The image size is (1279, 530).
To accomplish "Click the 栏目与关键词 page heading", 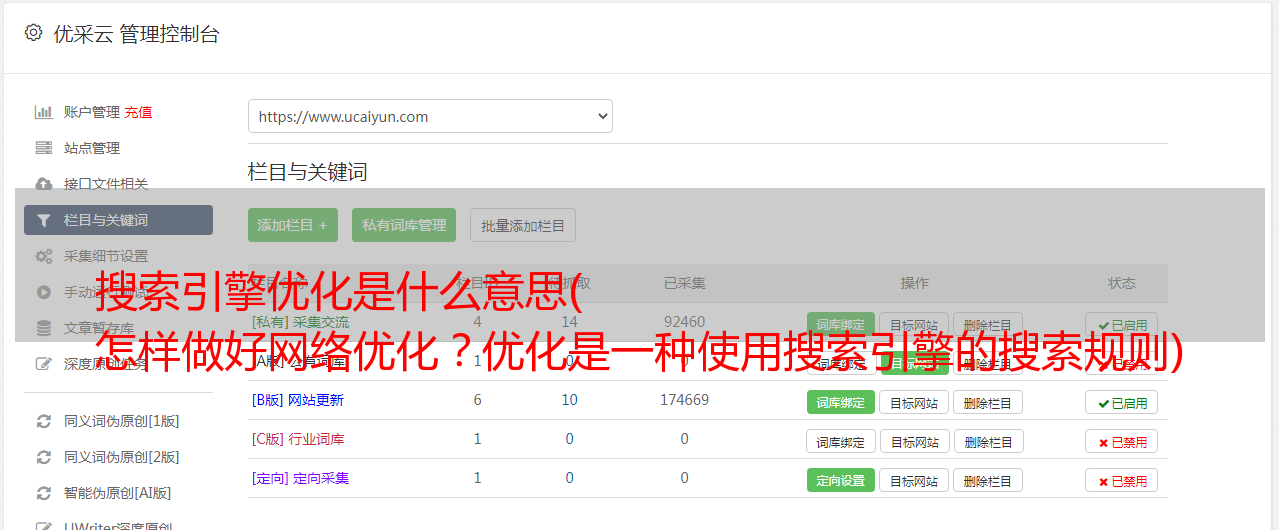I will click(x=308, y=172).
